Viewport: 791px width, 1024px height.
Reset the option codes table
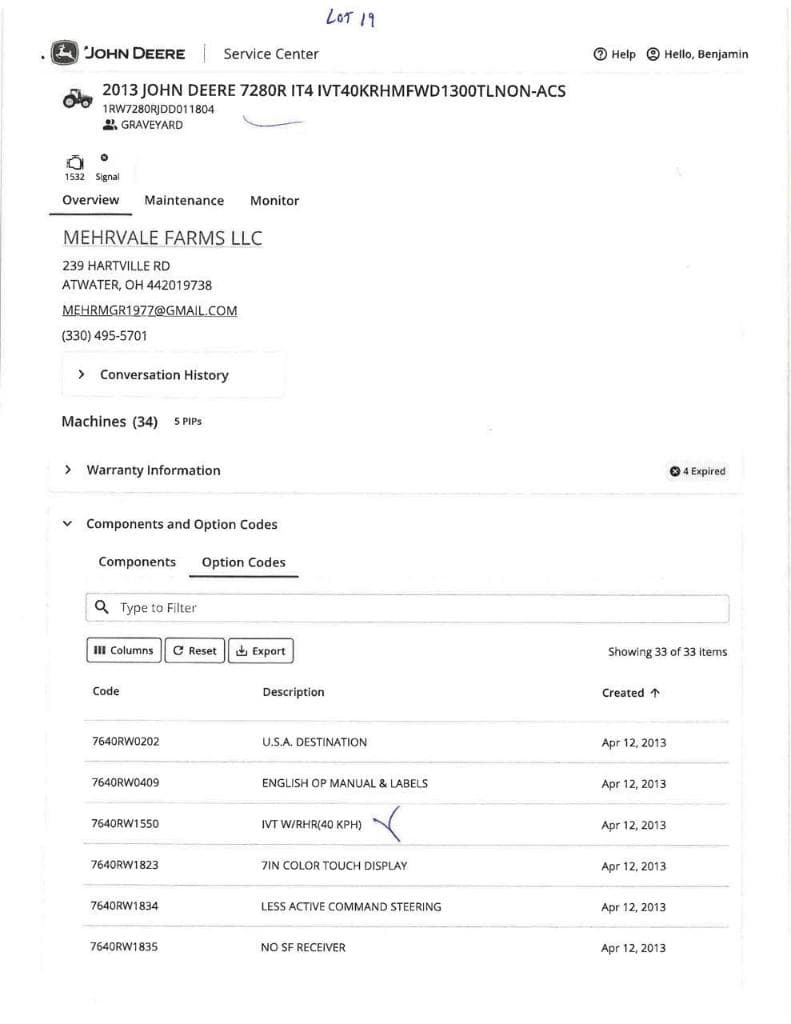click(x=194, y=651)
